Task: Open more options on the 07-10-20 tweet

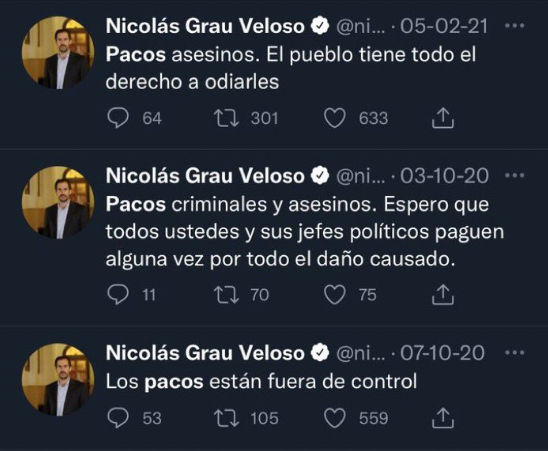Action: tap(515, 352)
